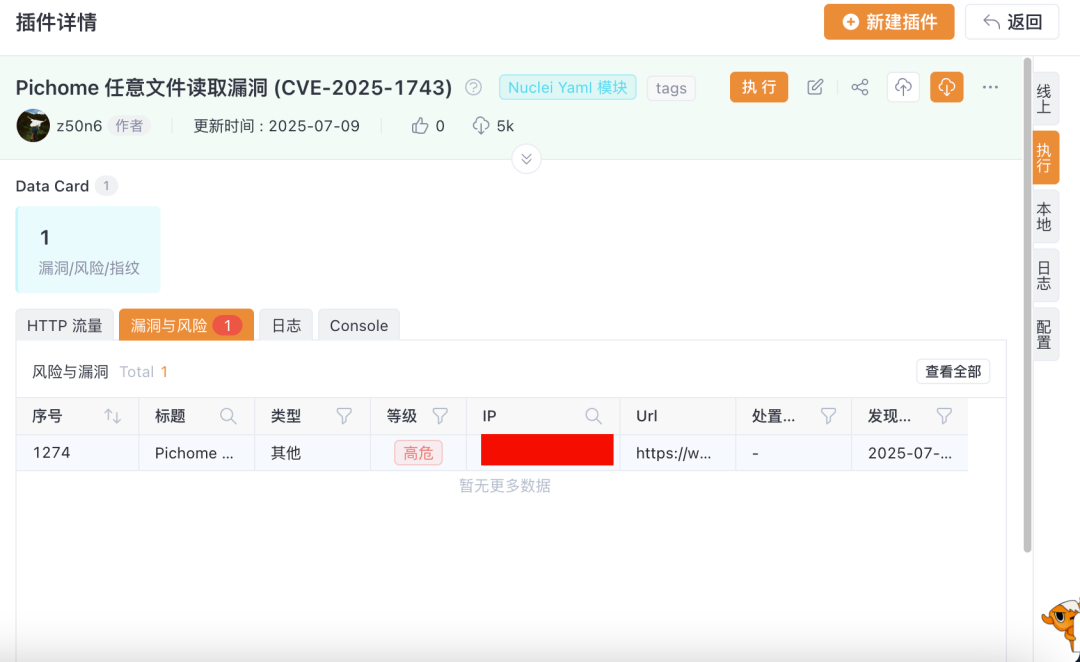The height and width of the screenshot is (662, 1080).
Task: Click the help question mark icon
Action: coord(474,88)
